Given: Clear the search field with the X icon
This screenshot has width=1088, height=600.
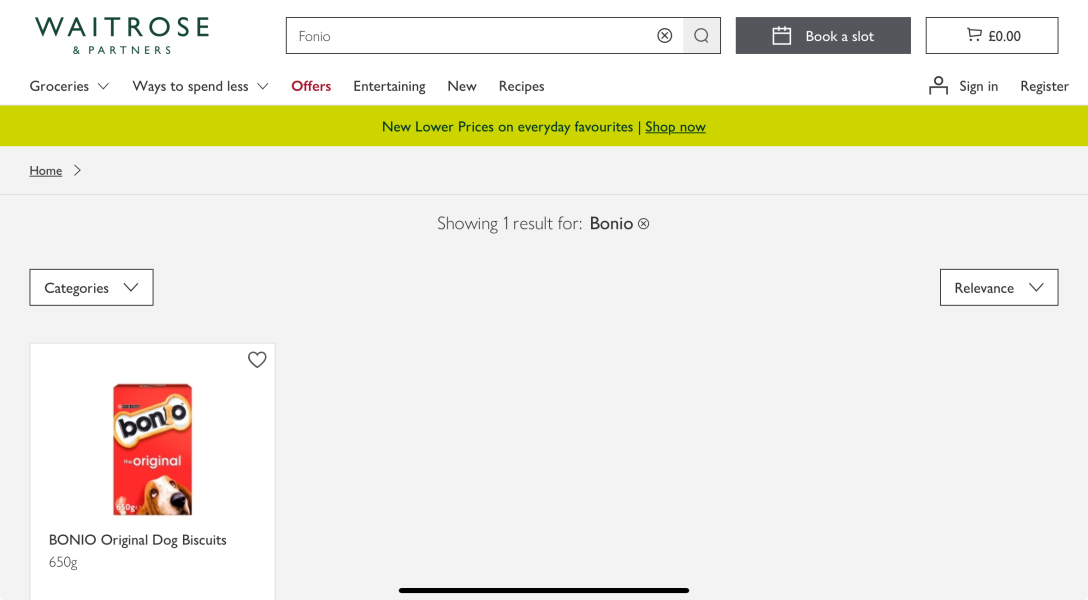Looking at the screenshot, I should 665,35.
